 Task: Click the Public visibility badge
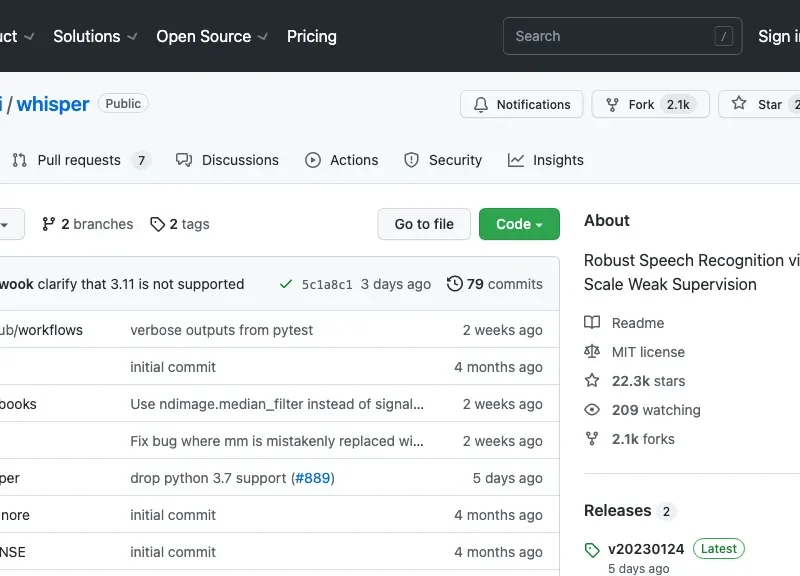tap(123, 104)
